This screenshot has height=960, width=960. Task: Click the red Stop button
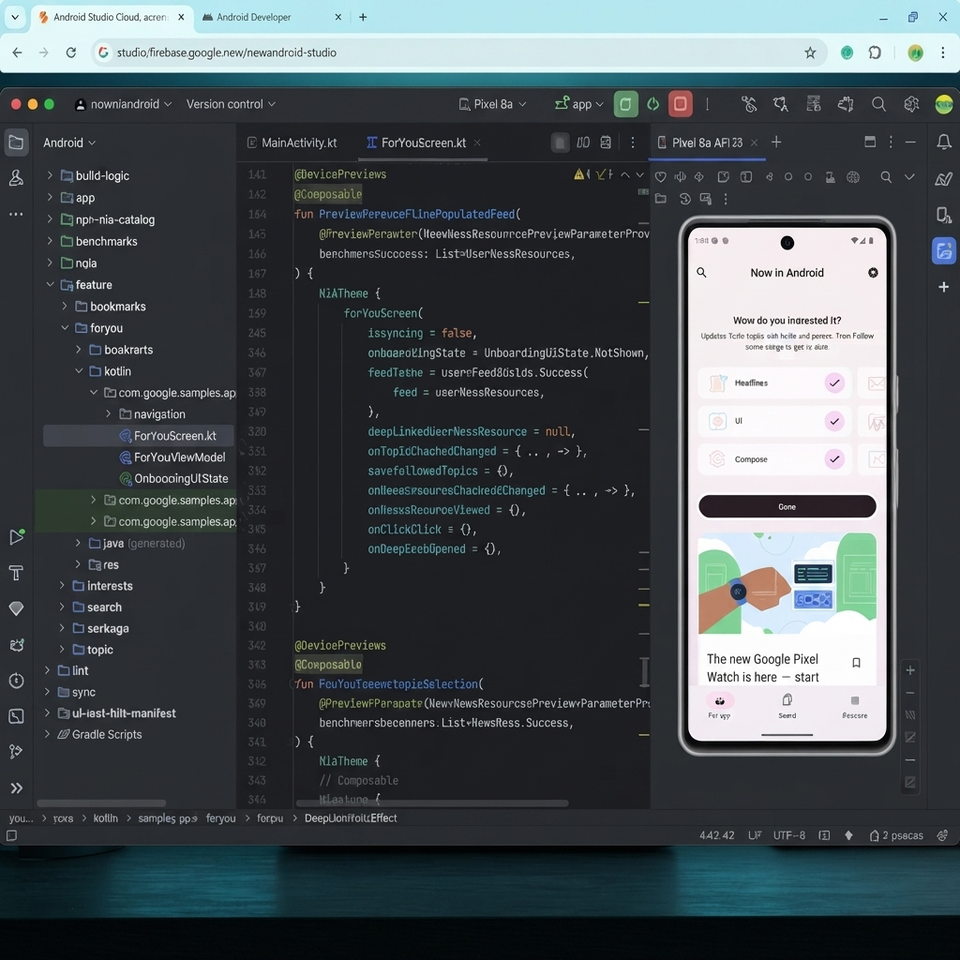680,104
